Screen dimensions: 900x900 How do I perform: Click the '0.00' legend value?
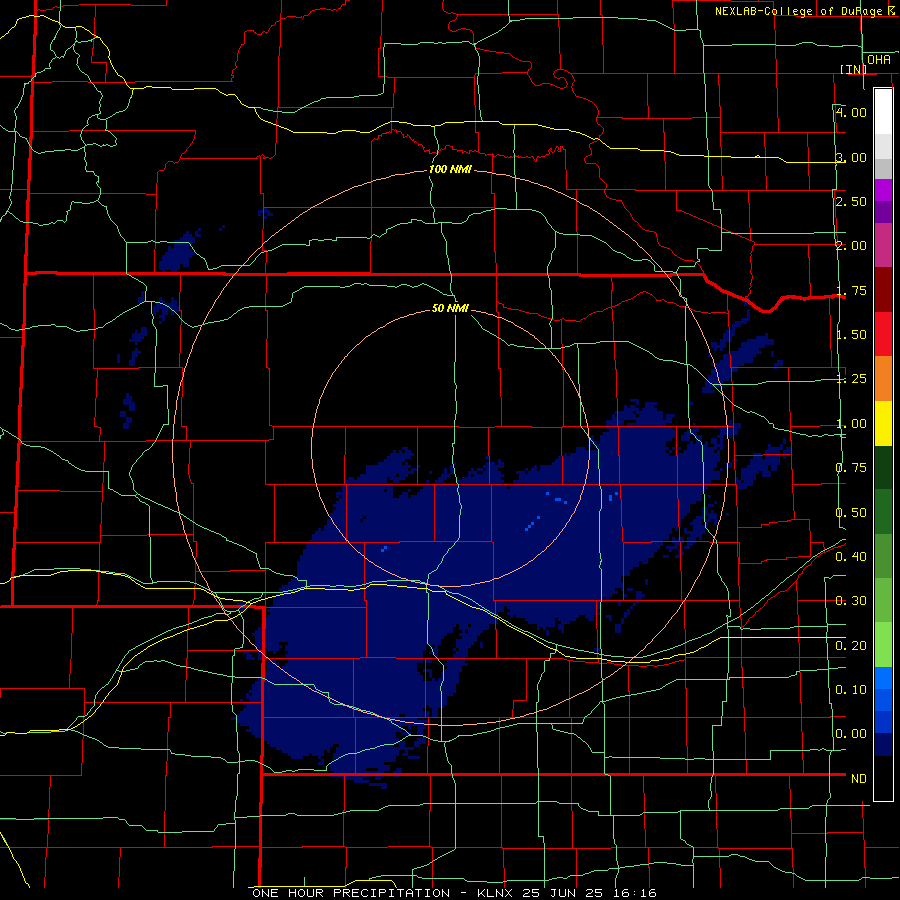pos(851,734)
